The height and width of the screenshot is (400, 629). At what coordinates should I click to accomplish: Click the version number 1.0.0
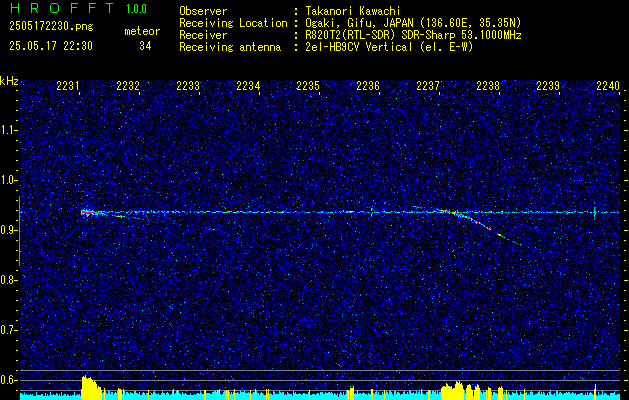click(x=136, y=8)
